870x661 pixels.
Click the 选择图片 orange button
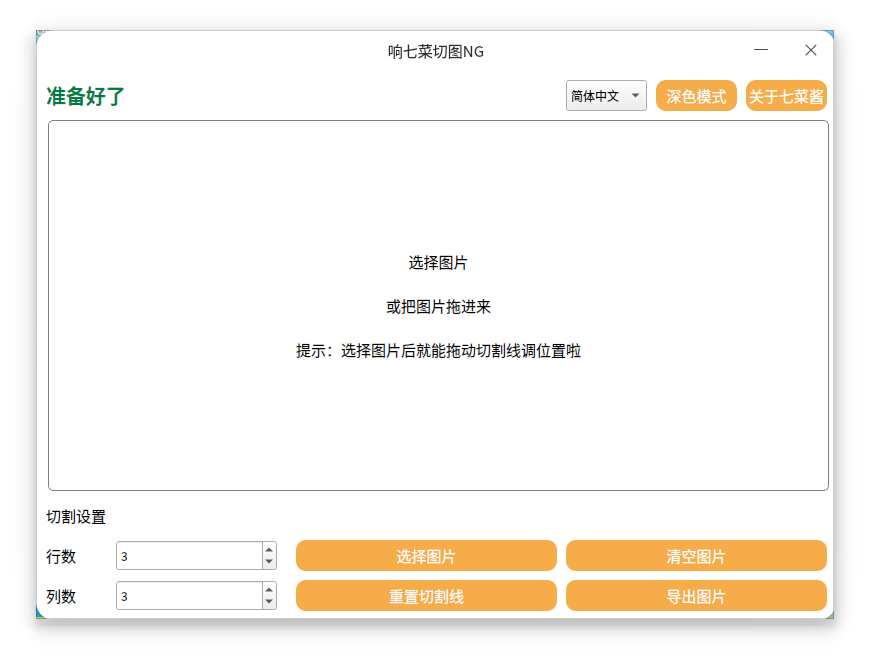[426, 556]
